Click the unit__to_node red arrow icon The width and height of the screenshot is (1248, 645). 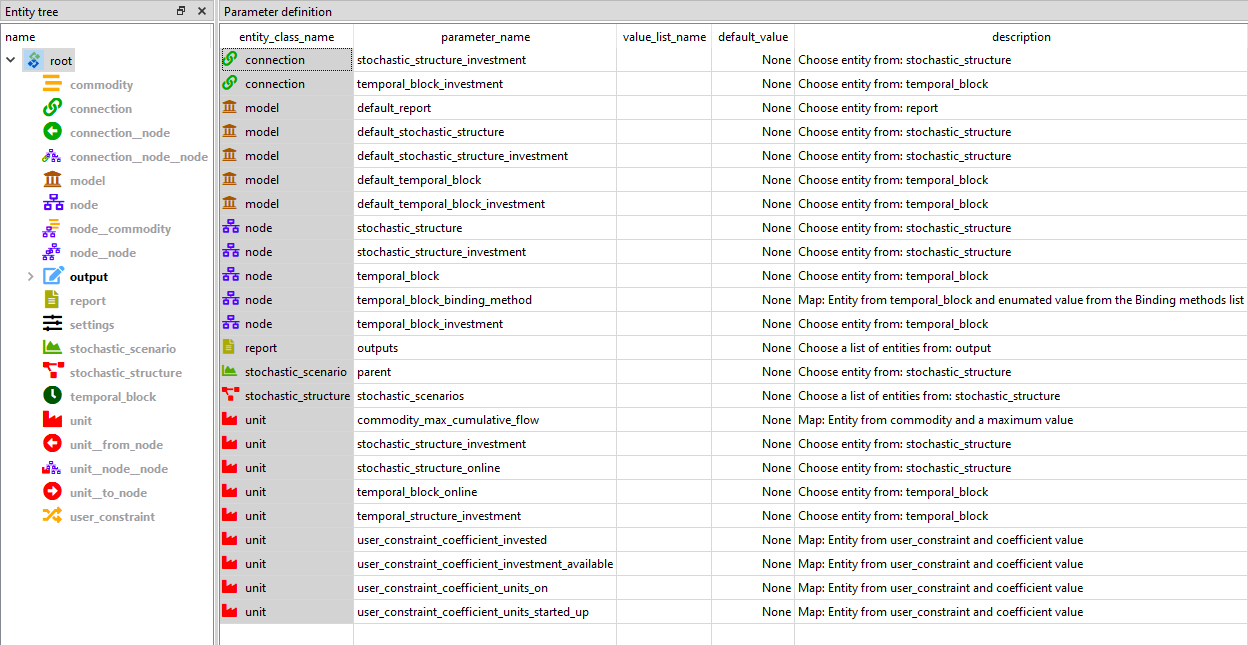[x=52, y=493]
